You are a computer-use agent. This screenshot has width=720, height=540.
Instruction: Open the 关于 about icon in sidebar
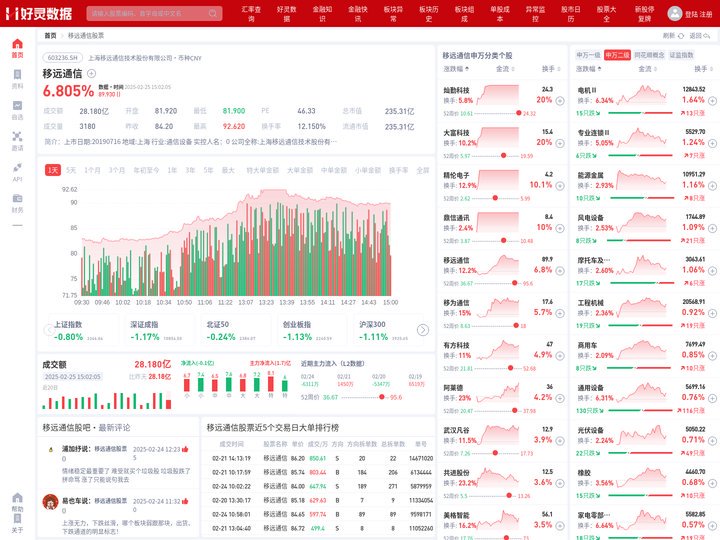(x=17, y=518)
